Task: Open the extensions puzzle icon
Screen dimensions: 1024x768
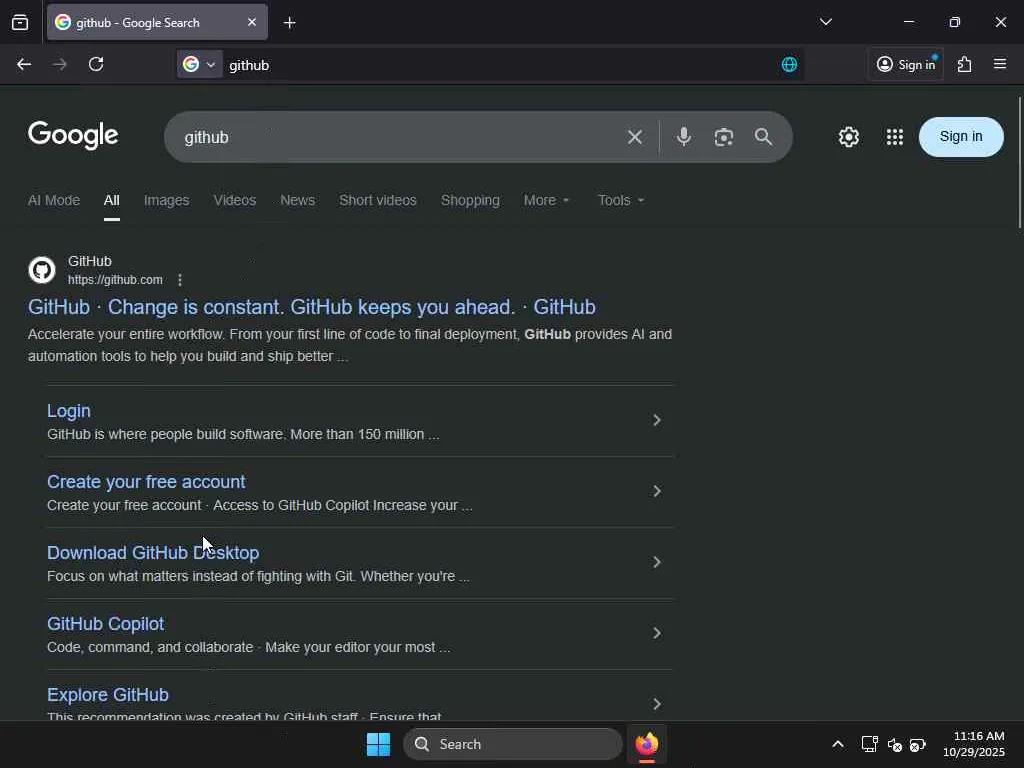Action: tap(965, 64)
